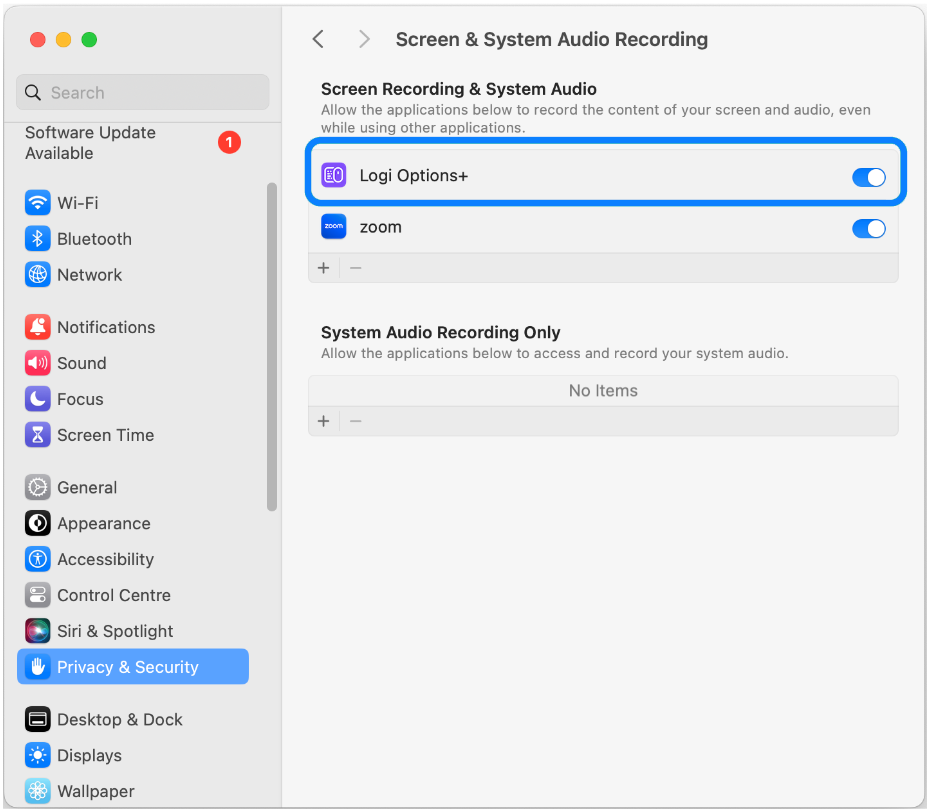Viewport: 932px width, 812px height.
Task: Click the Network globe icon
Action: pos(38,275)
